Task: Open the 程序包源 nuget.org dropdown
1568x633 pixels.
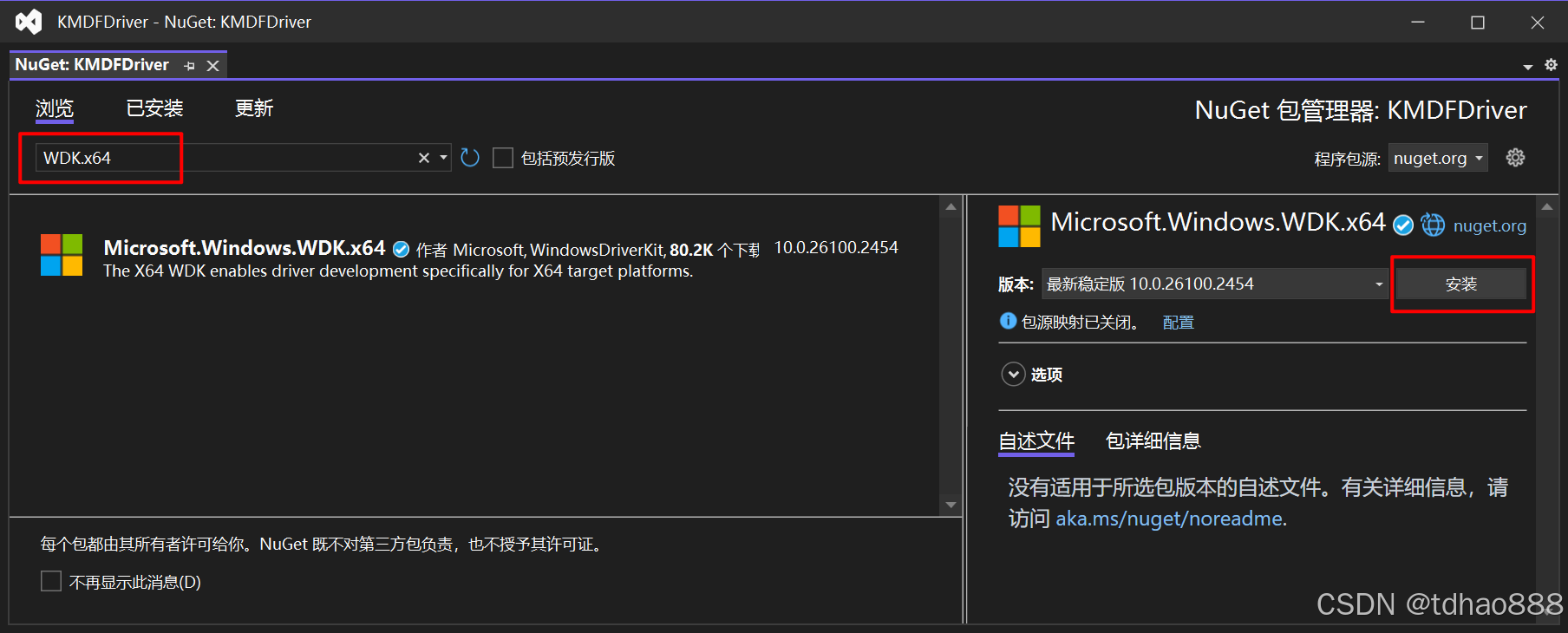Action: (x=1438, y=158)
